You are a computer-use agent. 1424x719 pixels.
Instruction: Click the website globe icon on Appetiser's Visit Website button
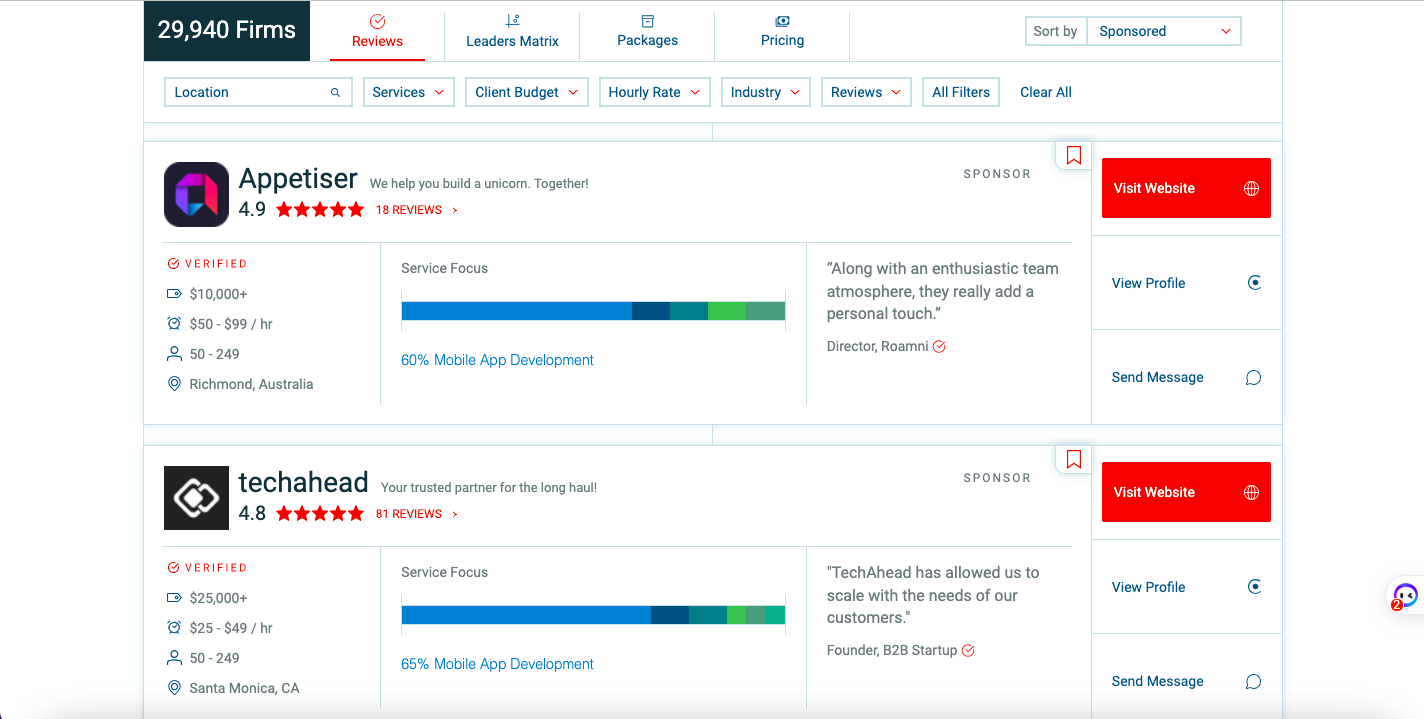[1251, 188]
